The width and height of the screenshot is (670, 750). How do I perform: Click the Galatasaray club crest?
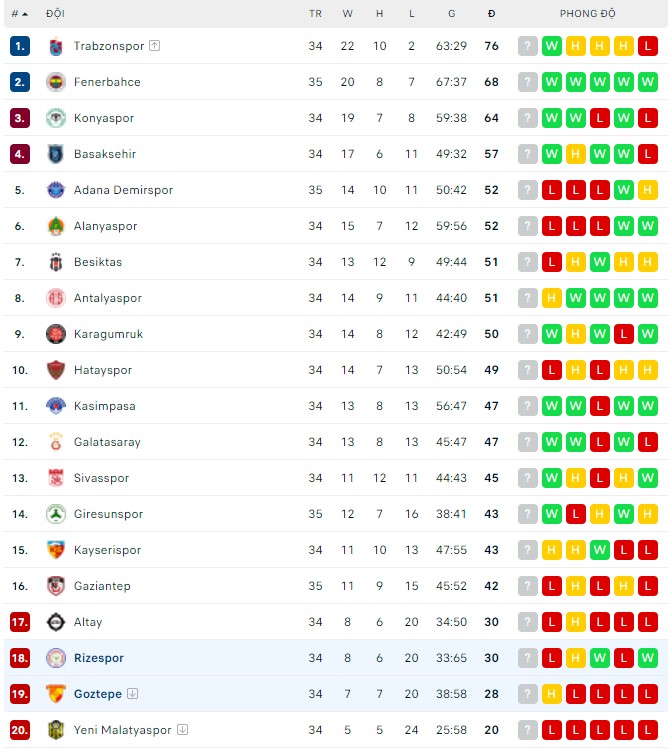pos(56,442)
